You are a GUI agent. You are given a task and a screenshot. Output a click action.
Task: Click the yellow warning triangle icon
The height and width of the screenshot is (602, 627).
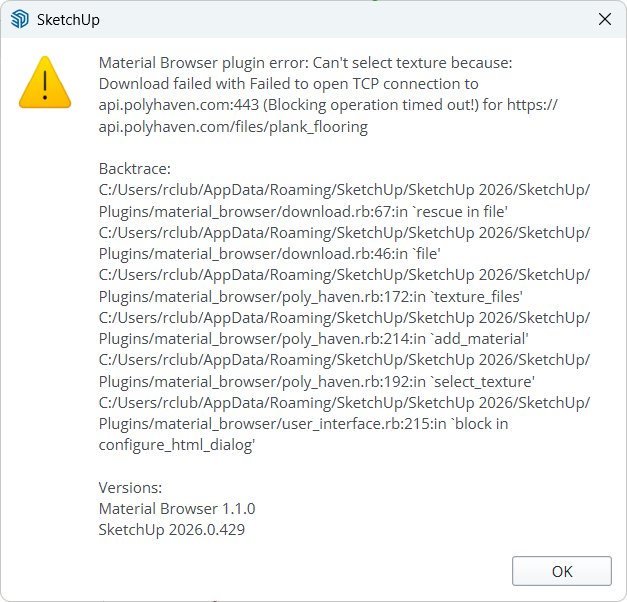(x=46, y=82)
